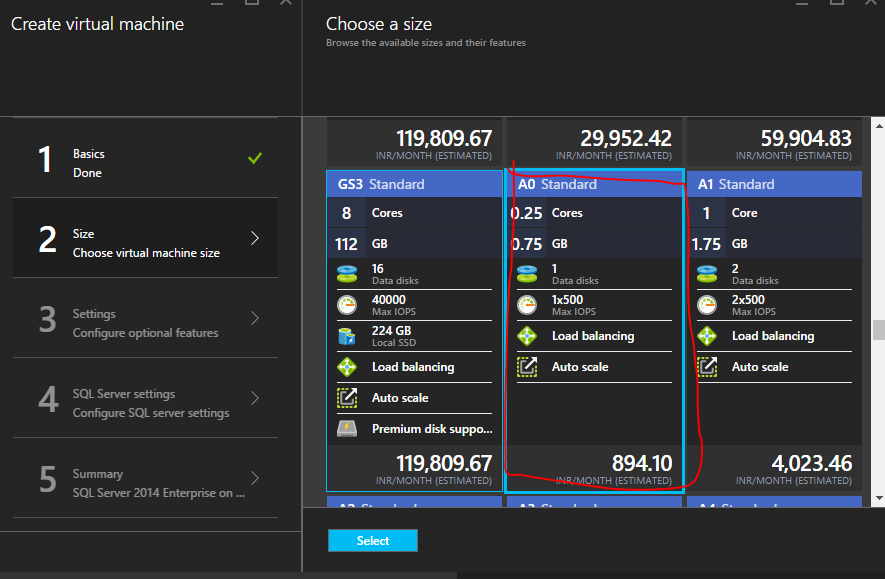
Task: Expand the Settings step chevron
Action: (x=255, y=318)
